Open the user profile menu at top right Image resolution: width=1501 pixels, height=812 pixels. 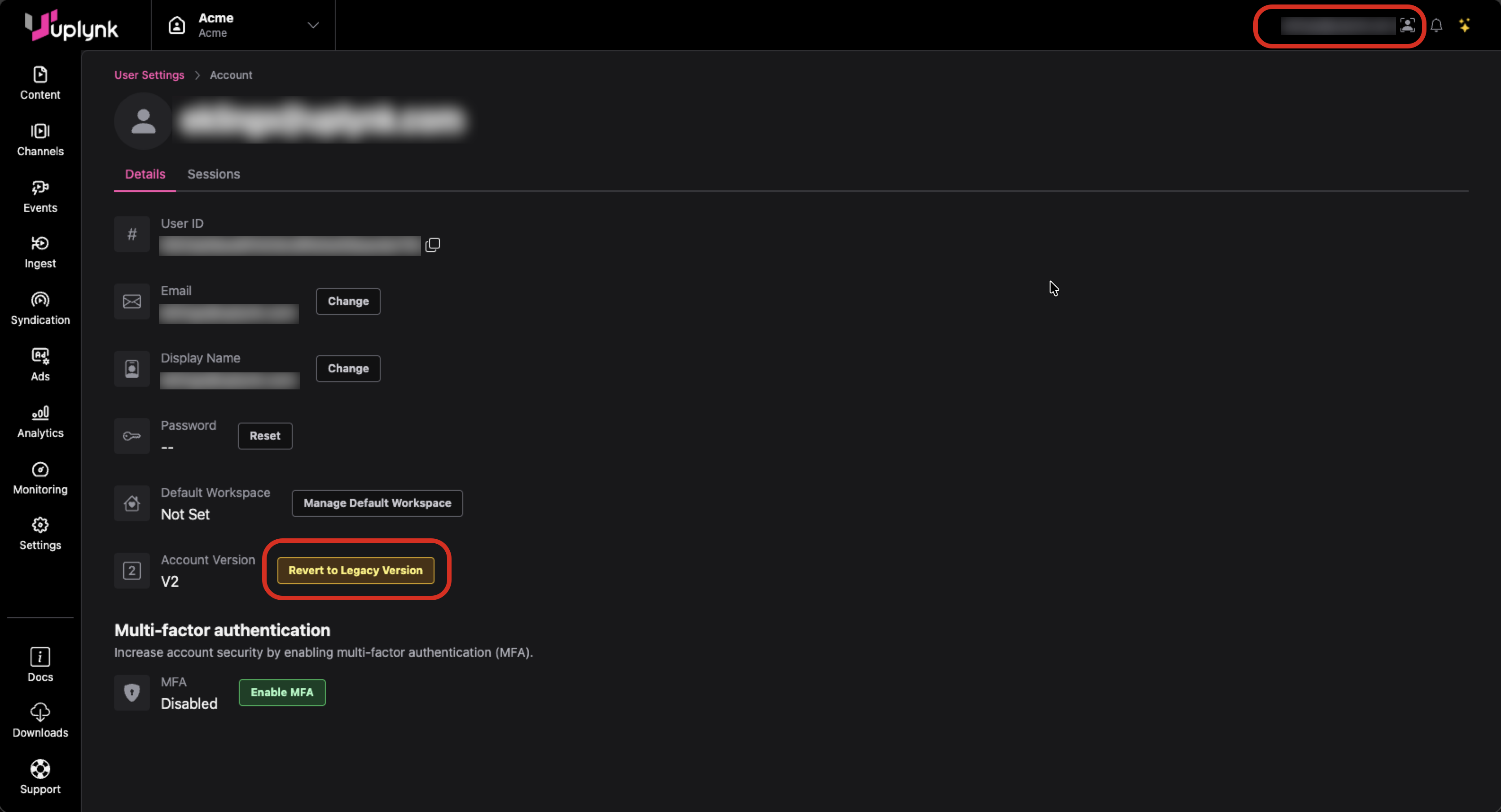tap(1407, 26)
